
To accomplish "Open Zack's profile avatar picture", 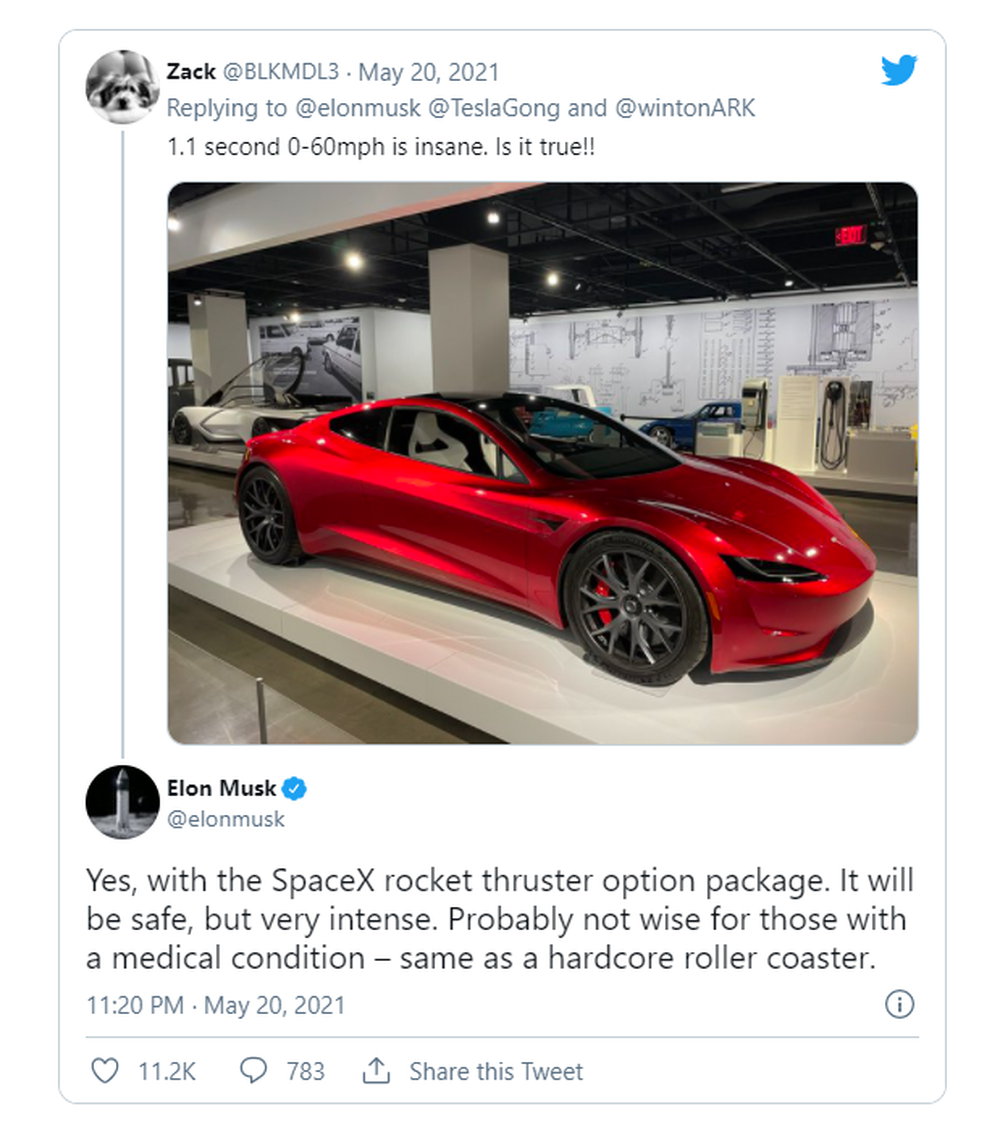I will tap(122, 86).
